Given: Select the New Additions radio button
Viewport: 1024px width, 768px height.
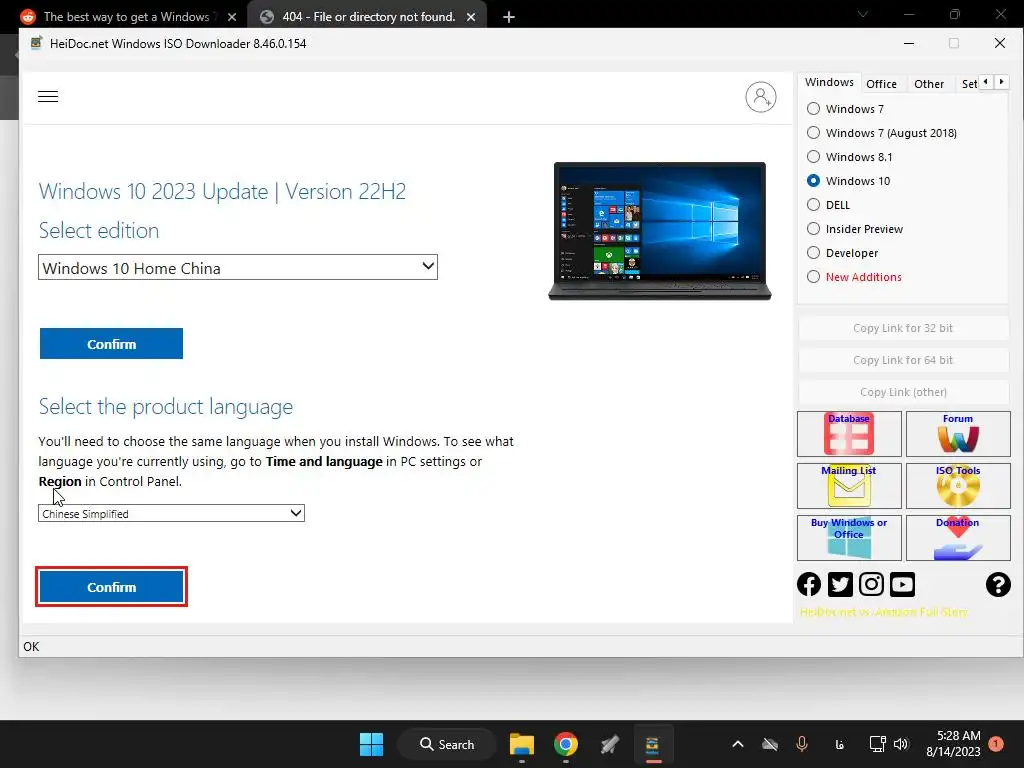Looking at the screenshot, I should pos(813,277).
